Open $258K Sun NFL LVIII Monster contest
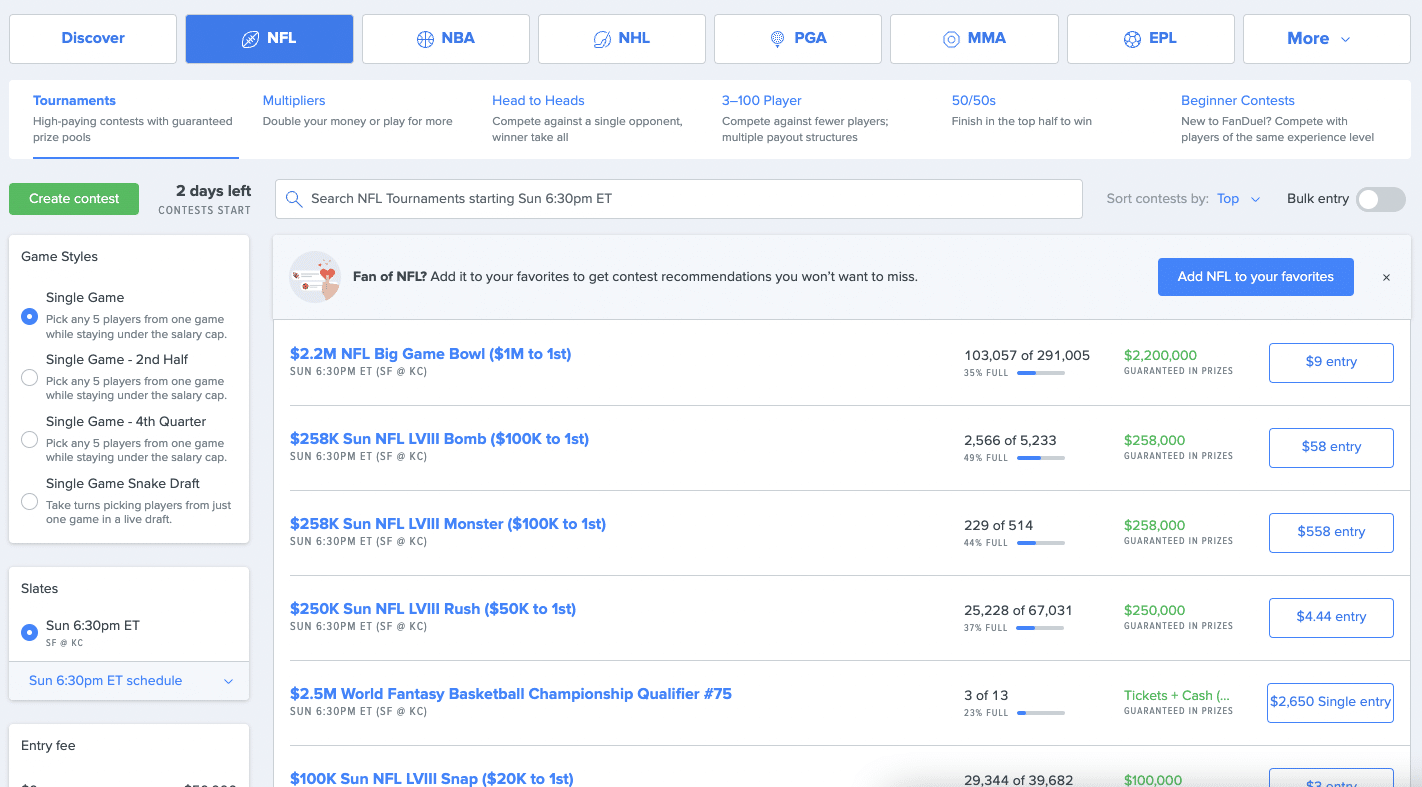The width and height of the screenshot is (1422, 787). [x=448, y=524]
